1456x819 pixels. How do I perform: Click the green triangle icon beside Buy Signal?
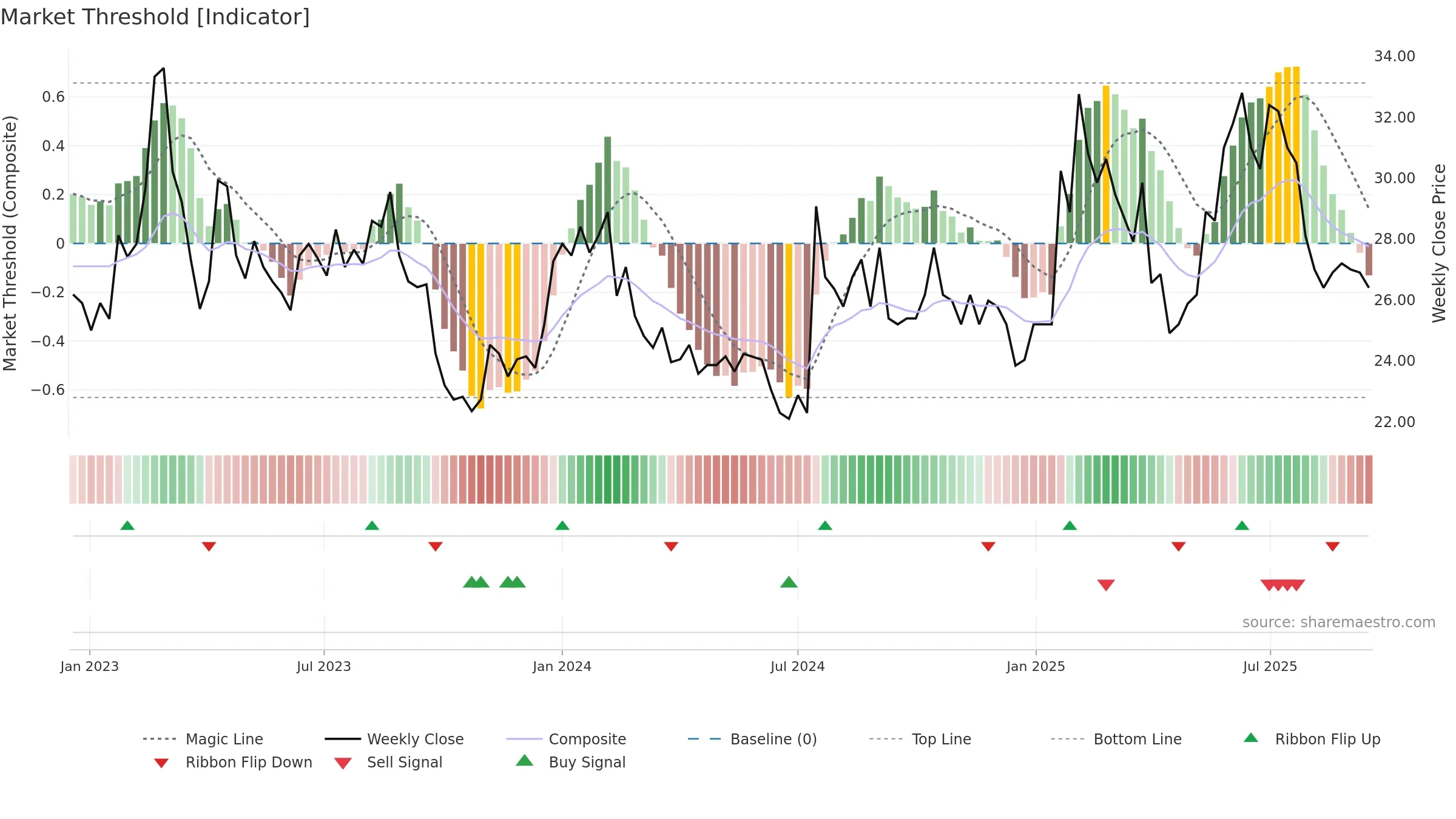point(525,760)
